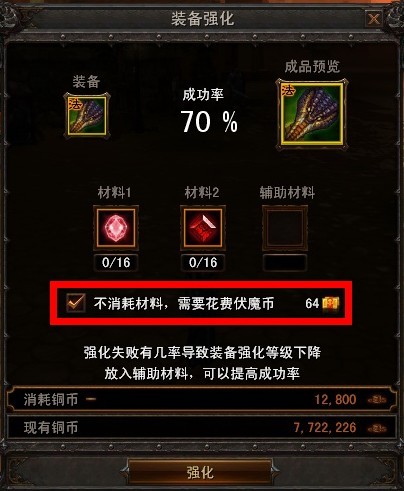Click the equipment staff icon under 装备
Viewport: 404px width, 491px height.
[87, 115]
